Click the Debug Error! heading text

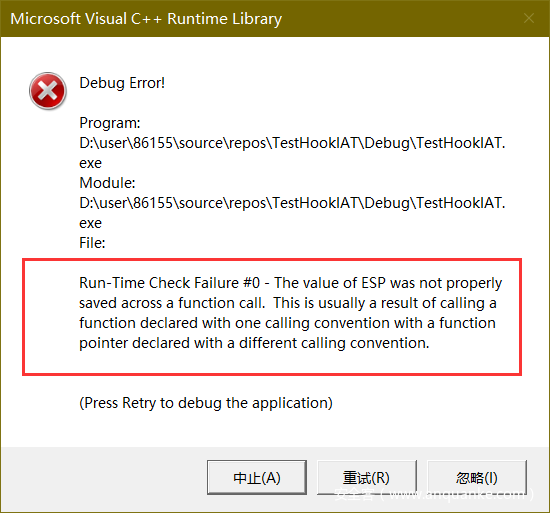(x=122, y=83)
